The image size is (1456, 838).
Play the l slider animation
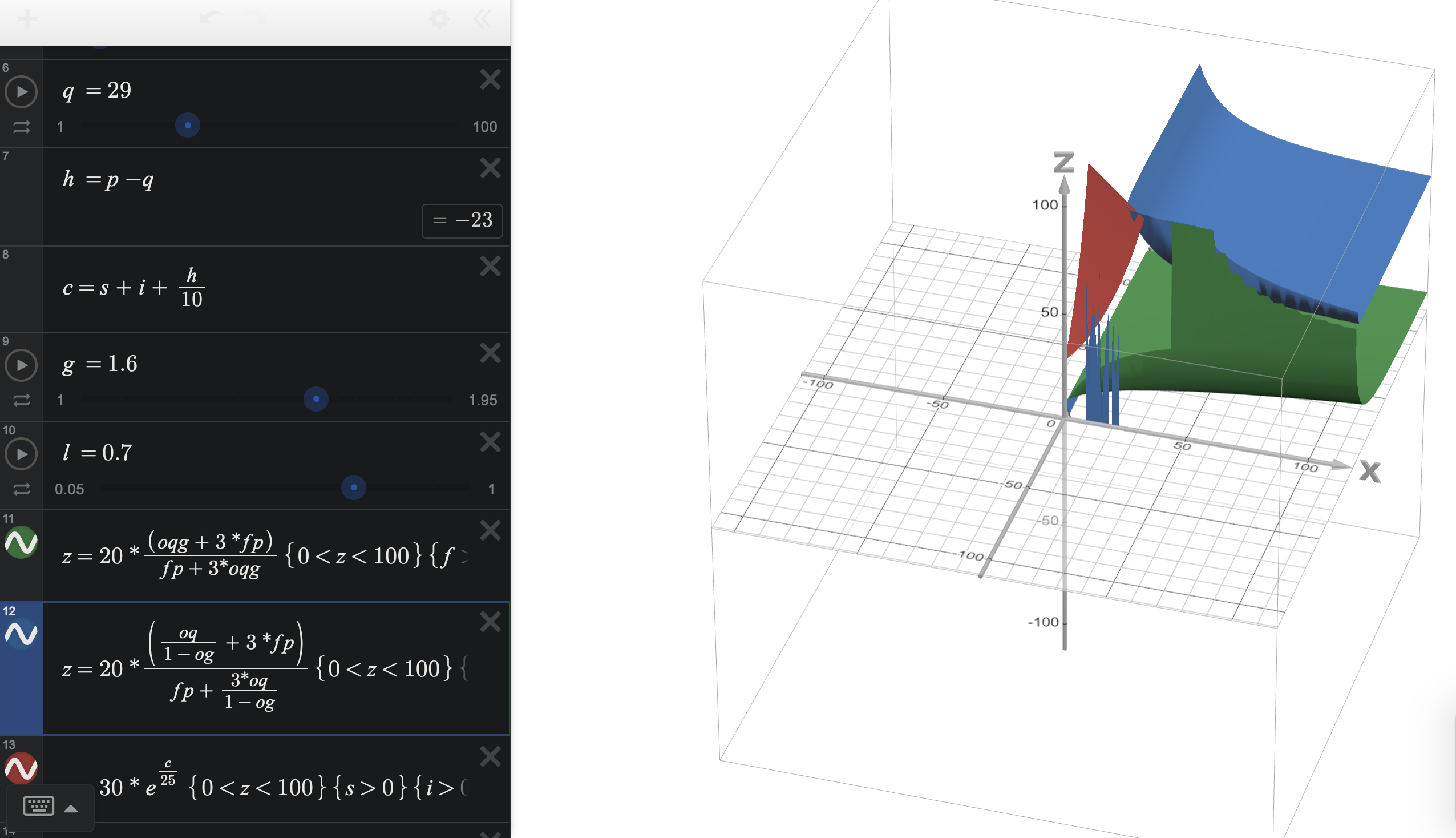(x=21, y=453)
